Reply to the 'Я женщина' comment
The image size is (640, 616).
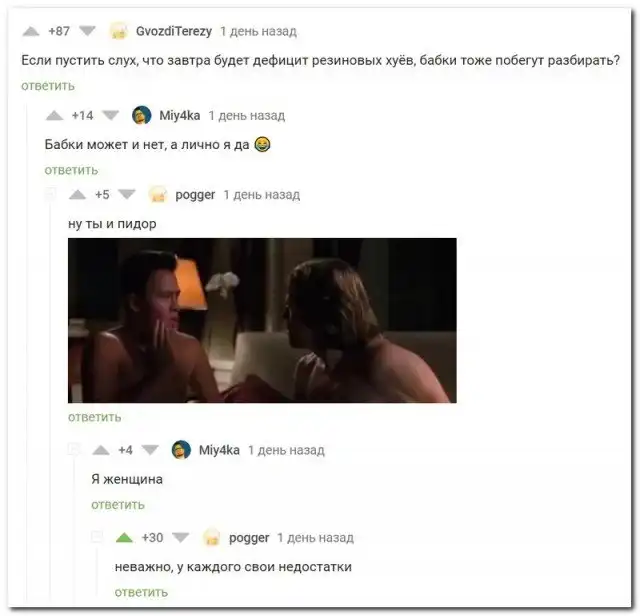[118, 505]
